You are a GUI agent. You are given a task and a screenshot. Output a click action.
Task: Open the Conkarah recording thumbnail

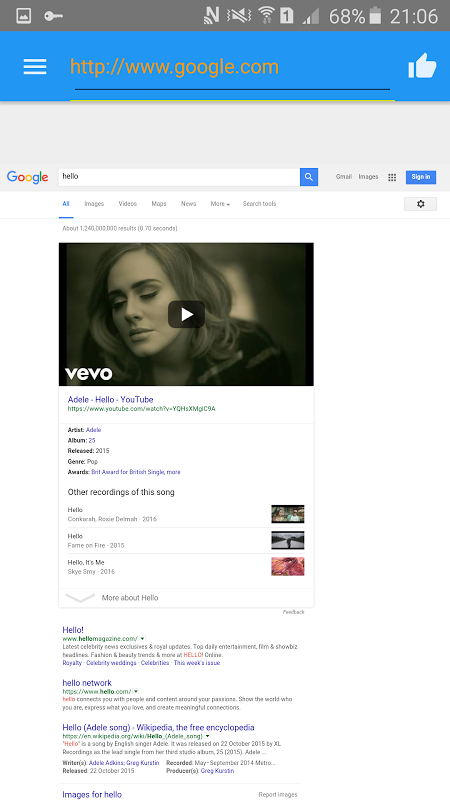click(x=288, y=514)
